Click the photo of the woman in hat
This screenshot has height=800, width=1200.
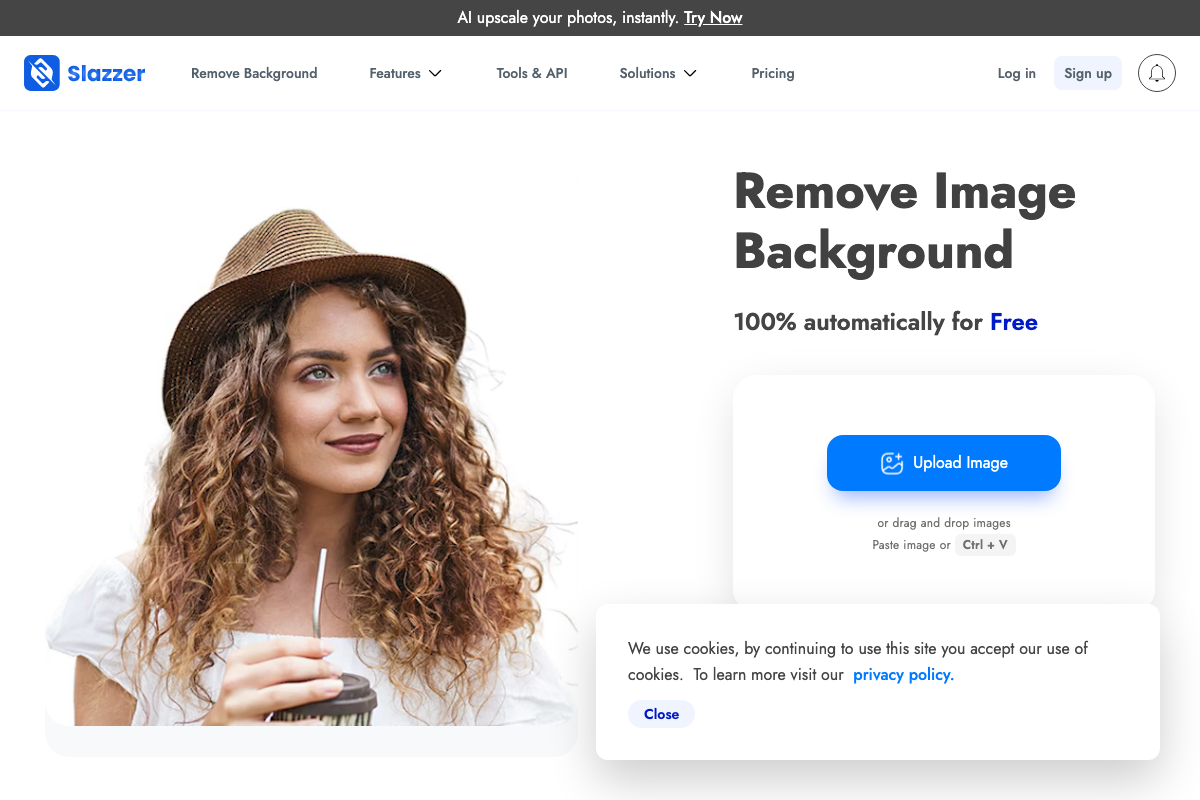coord(310,450)
